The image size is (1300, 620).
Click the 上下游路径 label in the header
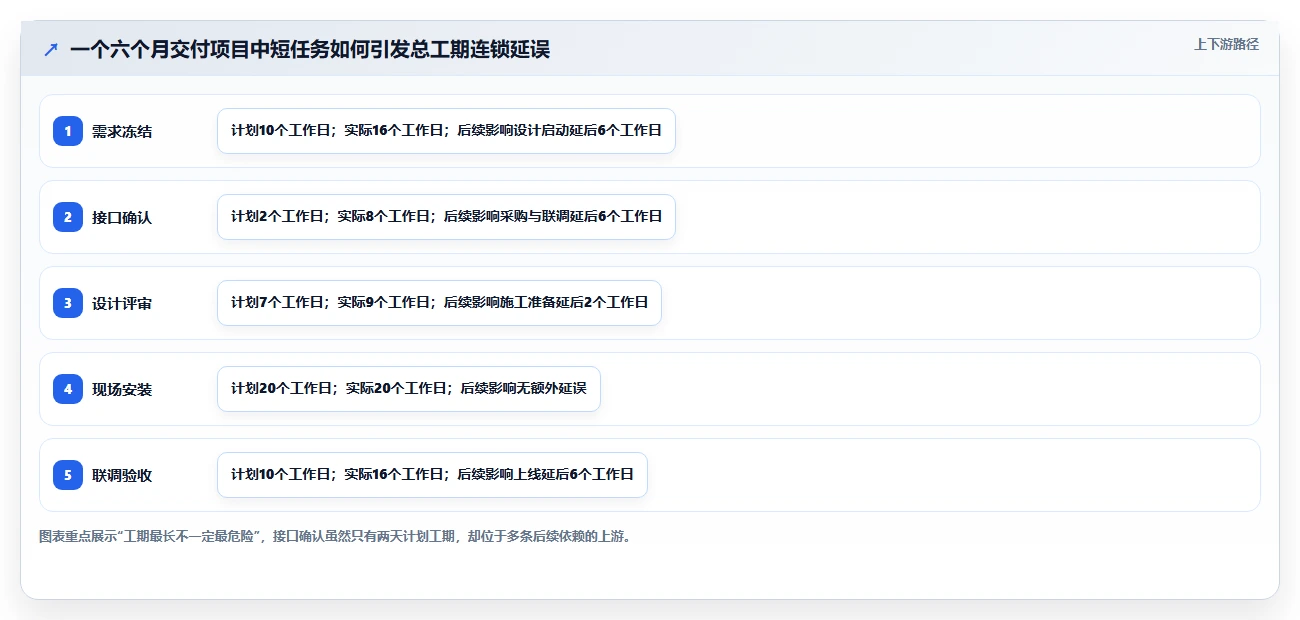(x=1226, y=45)
